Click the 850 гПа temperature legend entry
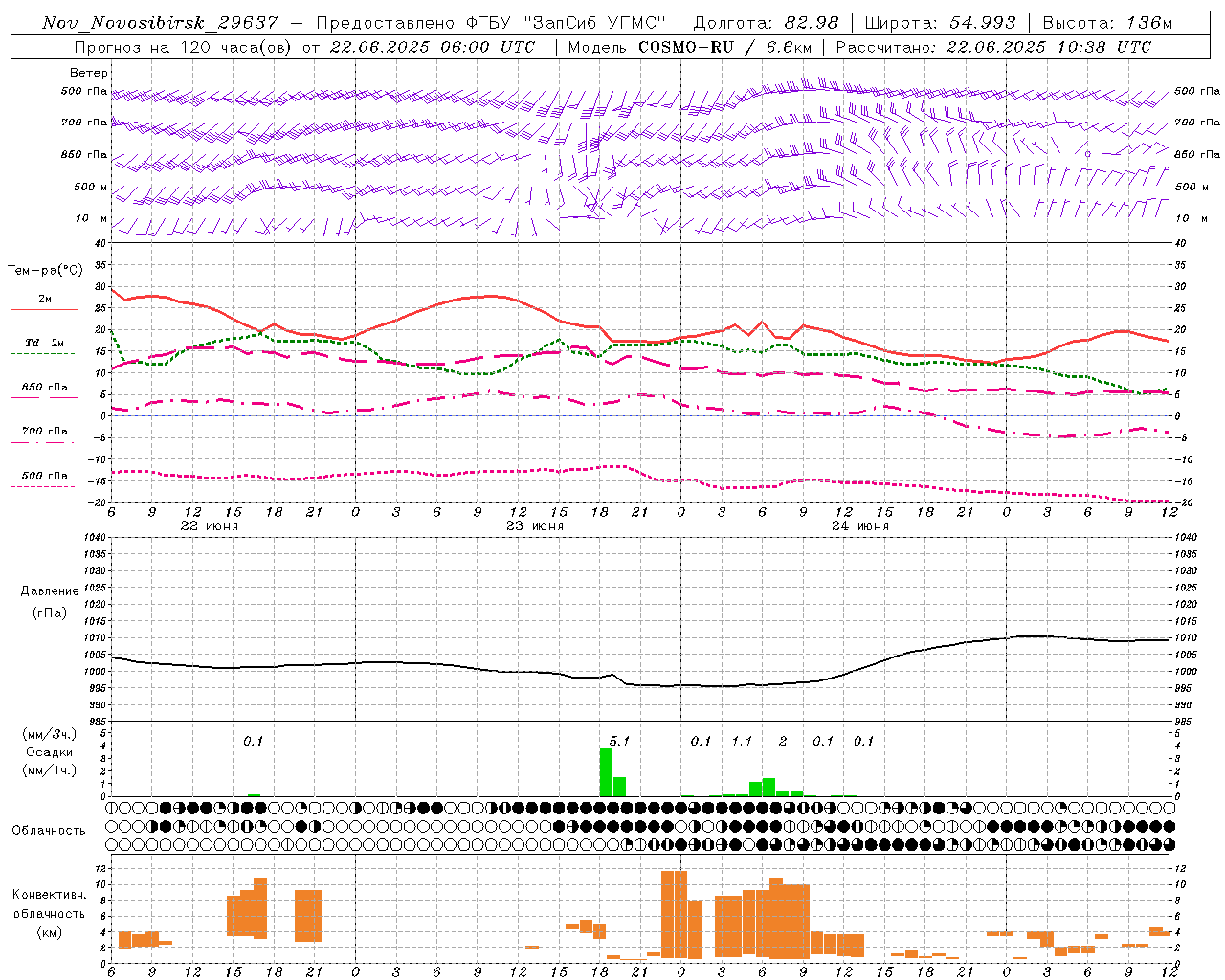1225x980 pixels. [45, 388]
